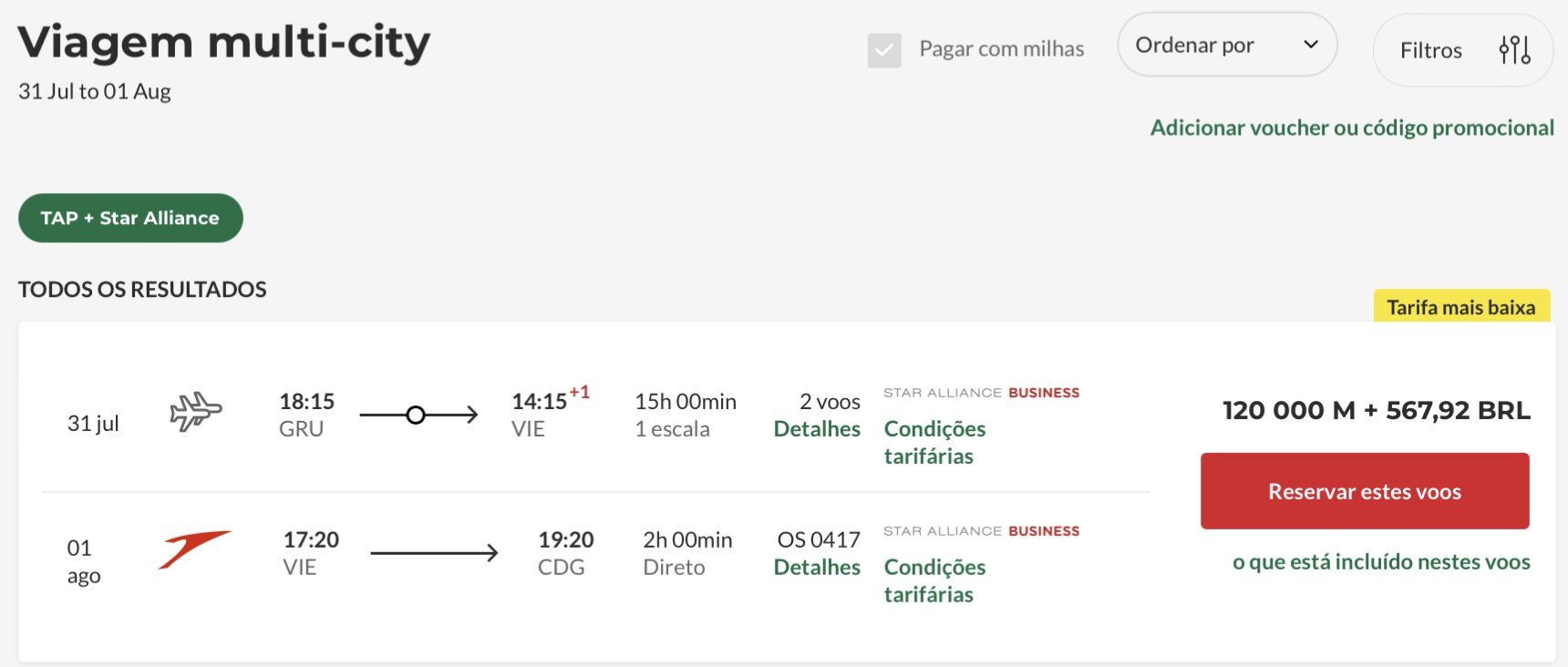1568x667 pixels.
Task: Click the TODOS OS RESULTADOS section header
Action: coord(141,289)
